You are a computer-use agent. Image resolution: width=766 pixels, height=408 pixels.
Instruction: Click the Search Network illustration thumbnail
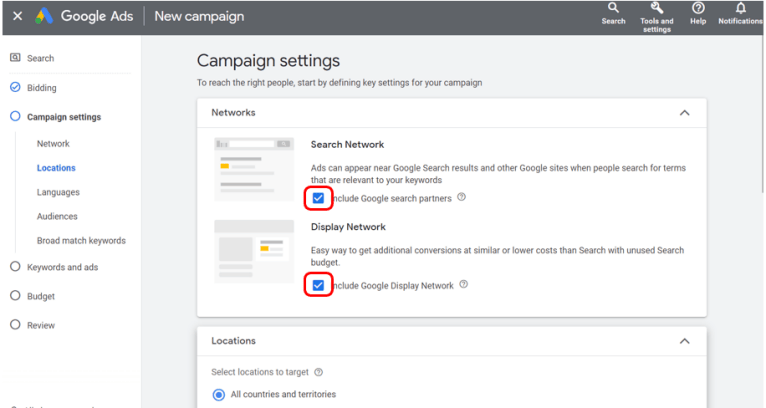tap(254, 169)
